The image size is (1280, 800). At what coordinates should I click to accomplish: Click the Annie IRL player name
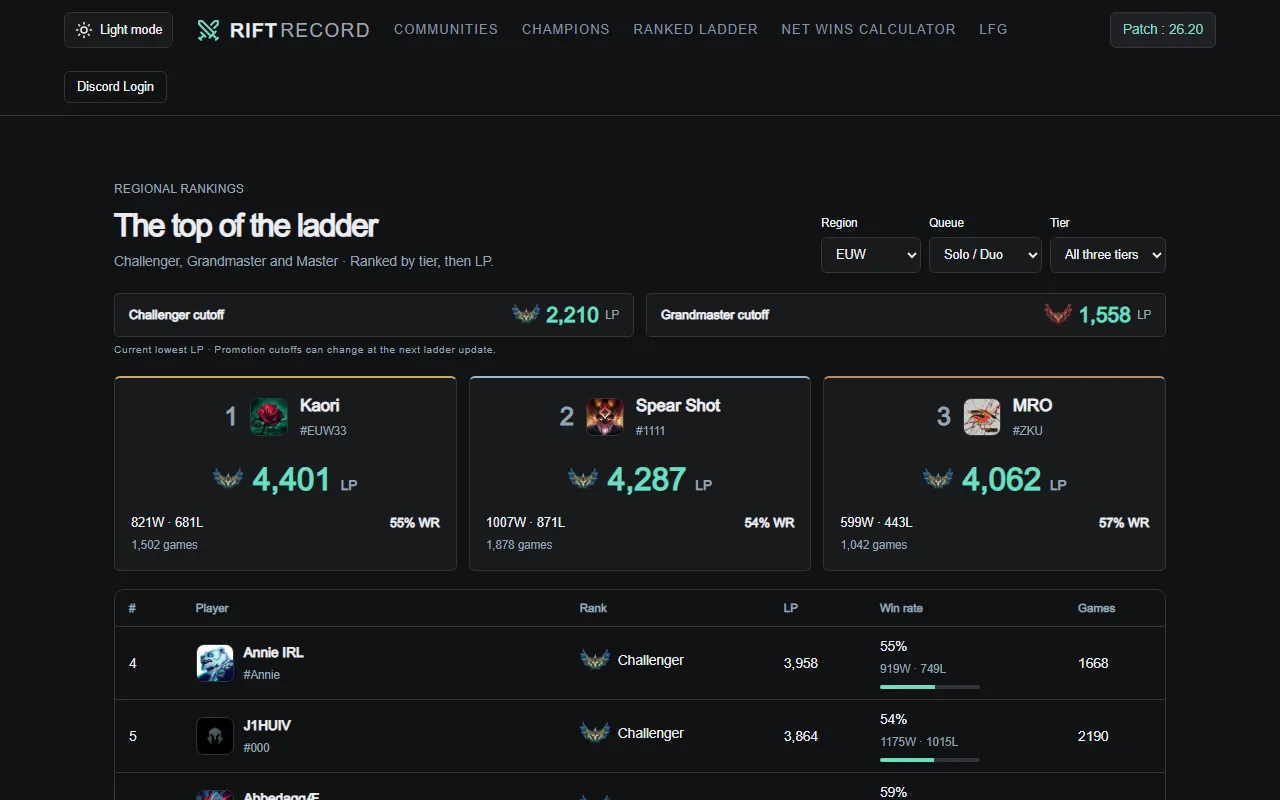pos(273,652)
